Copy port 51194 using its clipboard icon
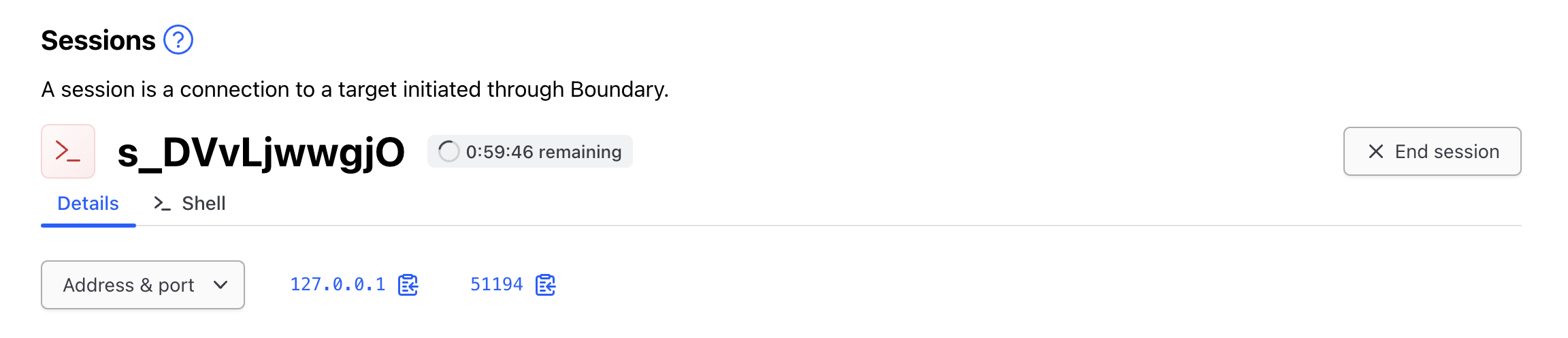This screenshot has width=1568, height=338. pyautogui.click(x=546, y=285)
